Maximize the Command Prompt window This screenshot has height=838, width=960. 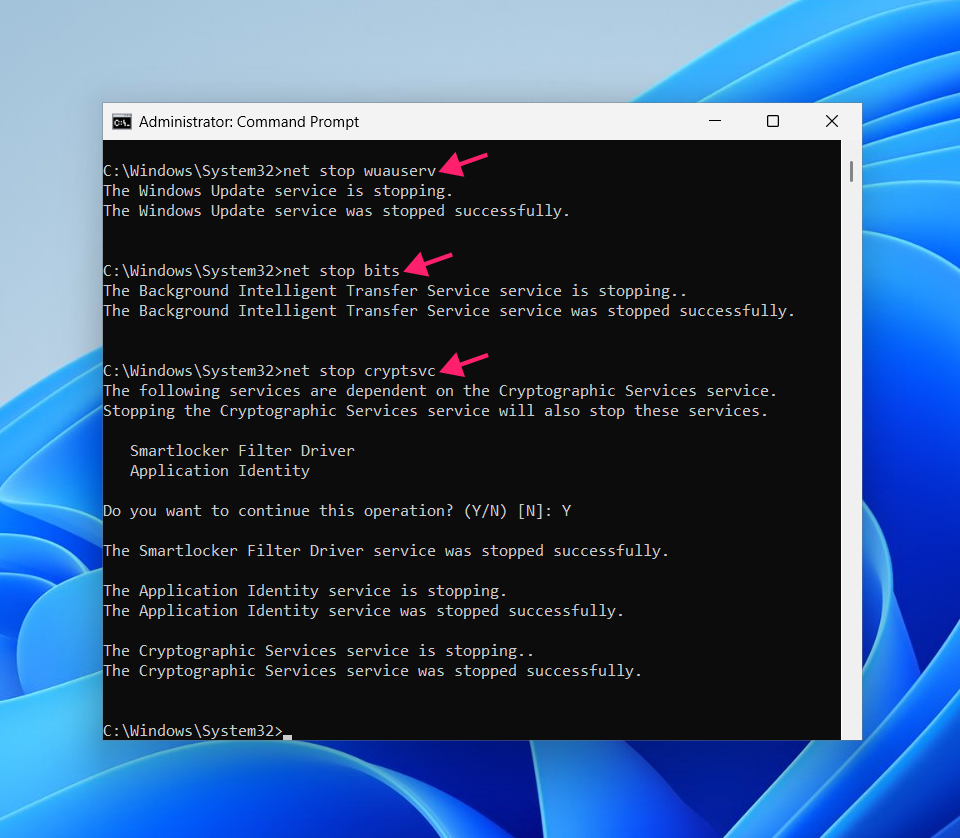[x=773, y=121]
